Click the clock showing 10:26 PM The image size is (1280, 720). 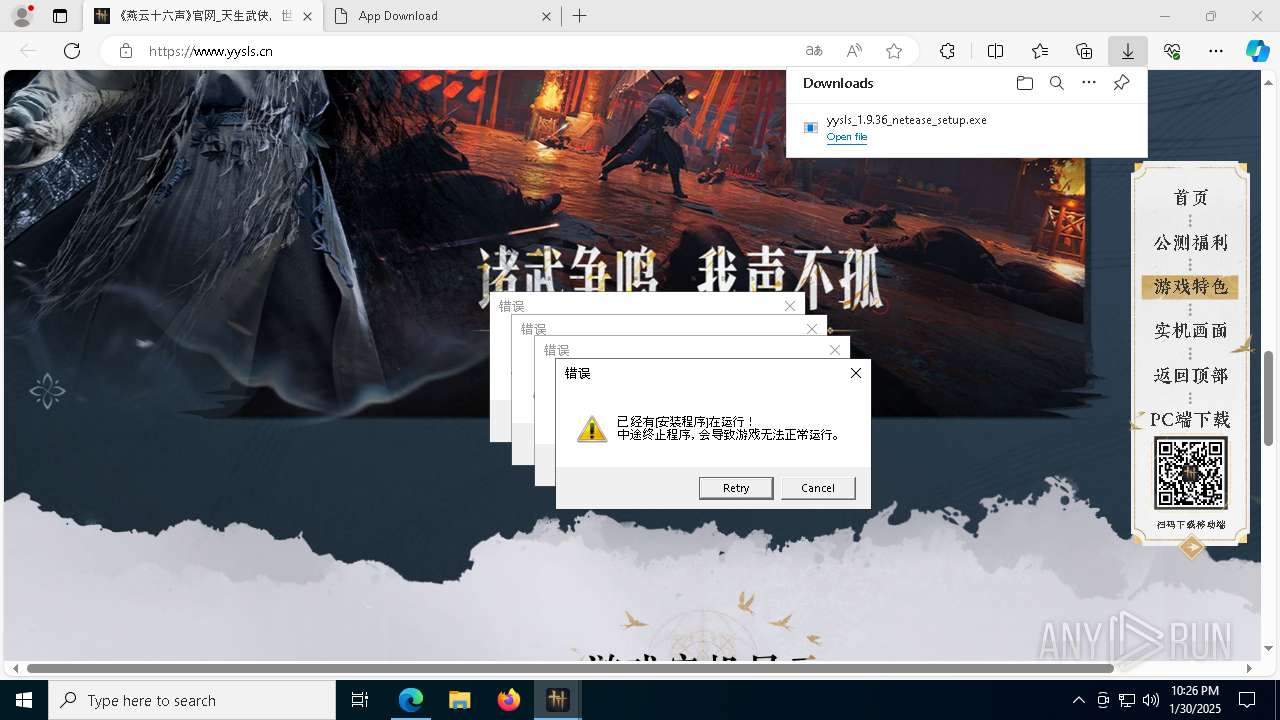1194,700
